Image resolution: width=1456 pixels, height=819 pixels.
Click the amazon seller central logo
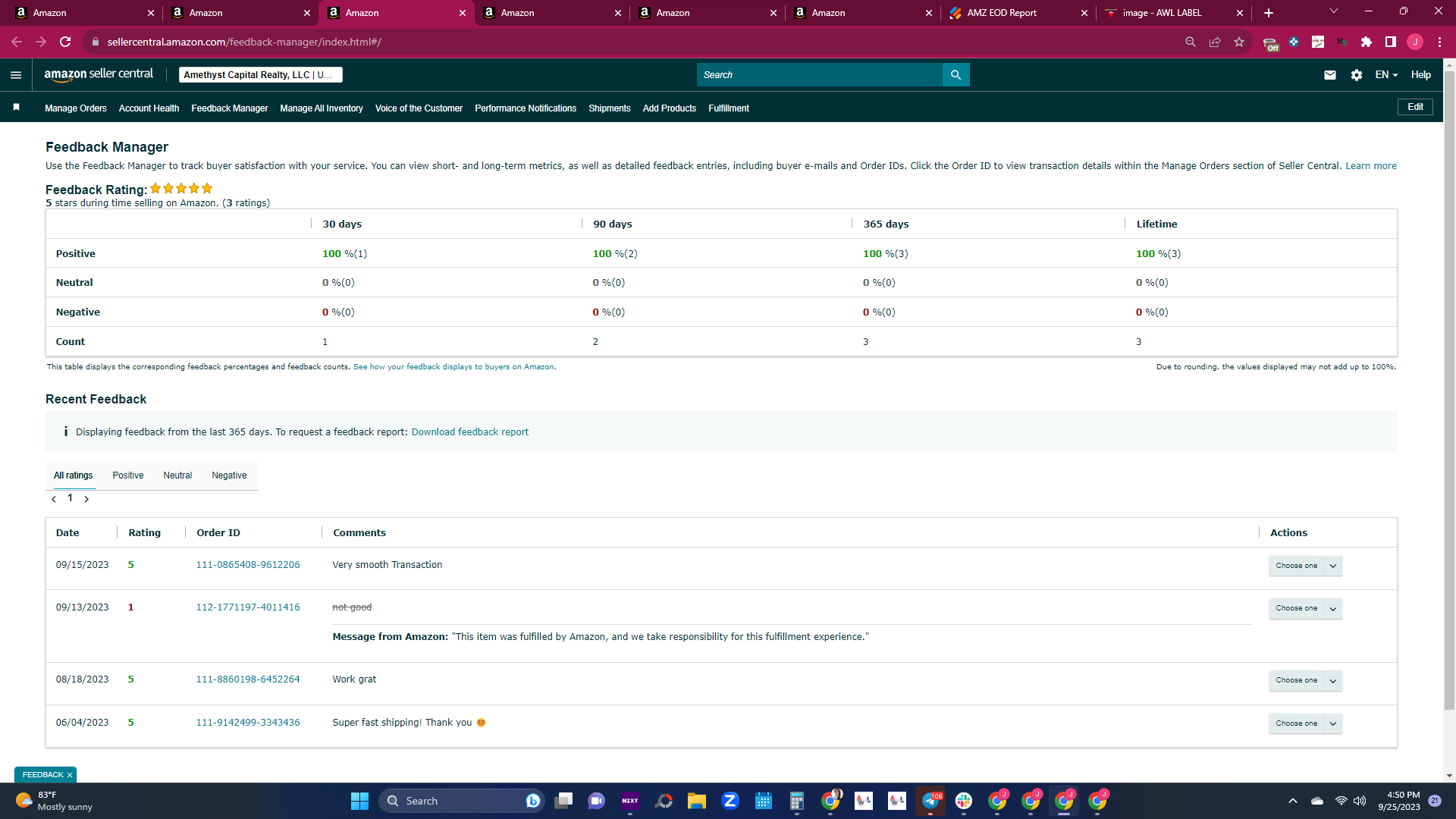[x=99, y=74]
